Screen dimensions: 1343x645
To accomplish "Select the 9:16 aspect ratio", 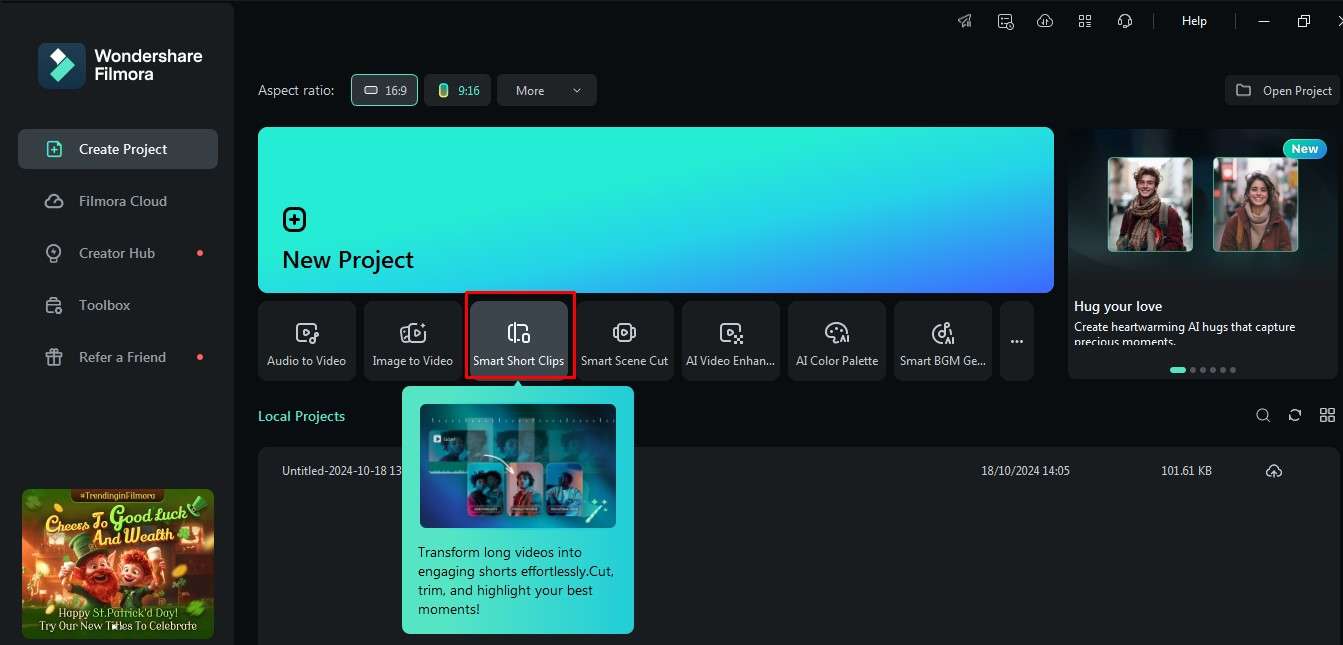I will tap(457, 90).
